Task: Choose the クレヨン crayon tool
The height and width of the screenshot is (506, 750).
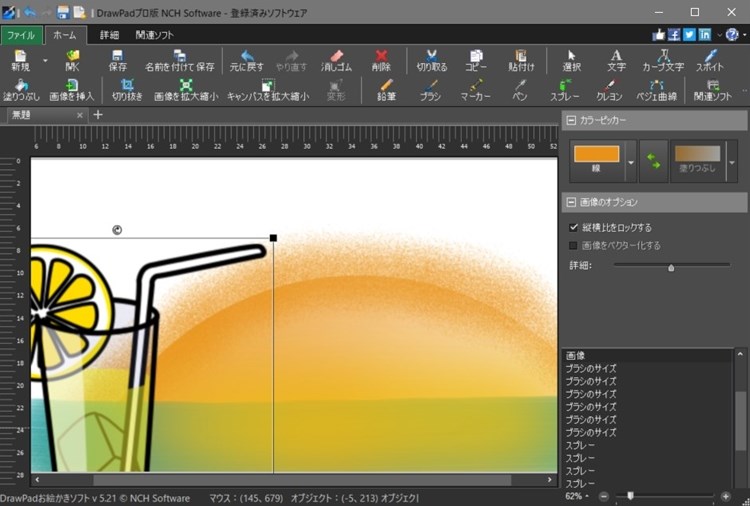Action: coord(609,90)
